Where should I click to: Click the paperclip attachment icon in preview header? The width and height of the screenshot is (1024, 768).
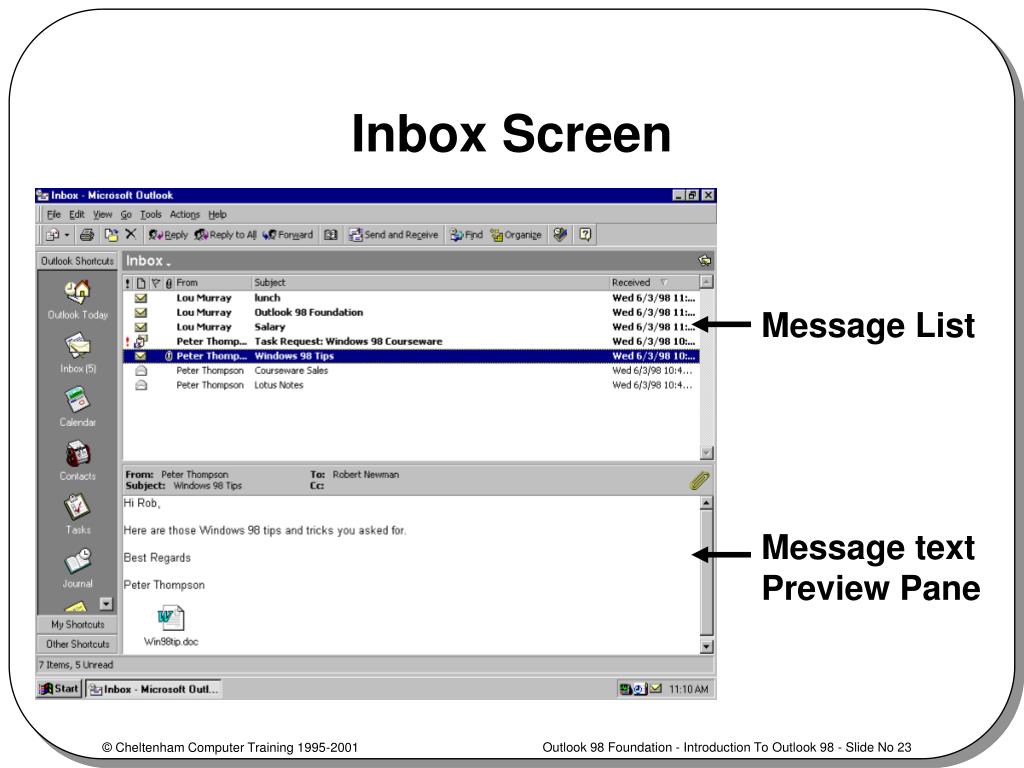699,481
